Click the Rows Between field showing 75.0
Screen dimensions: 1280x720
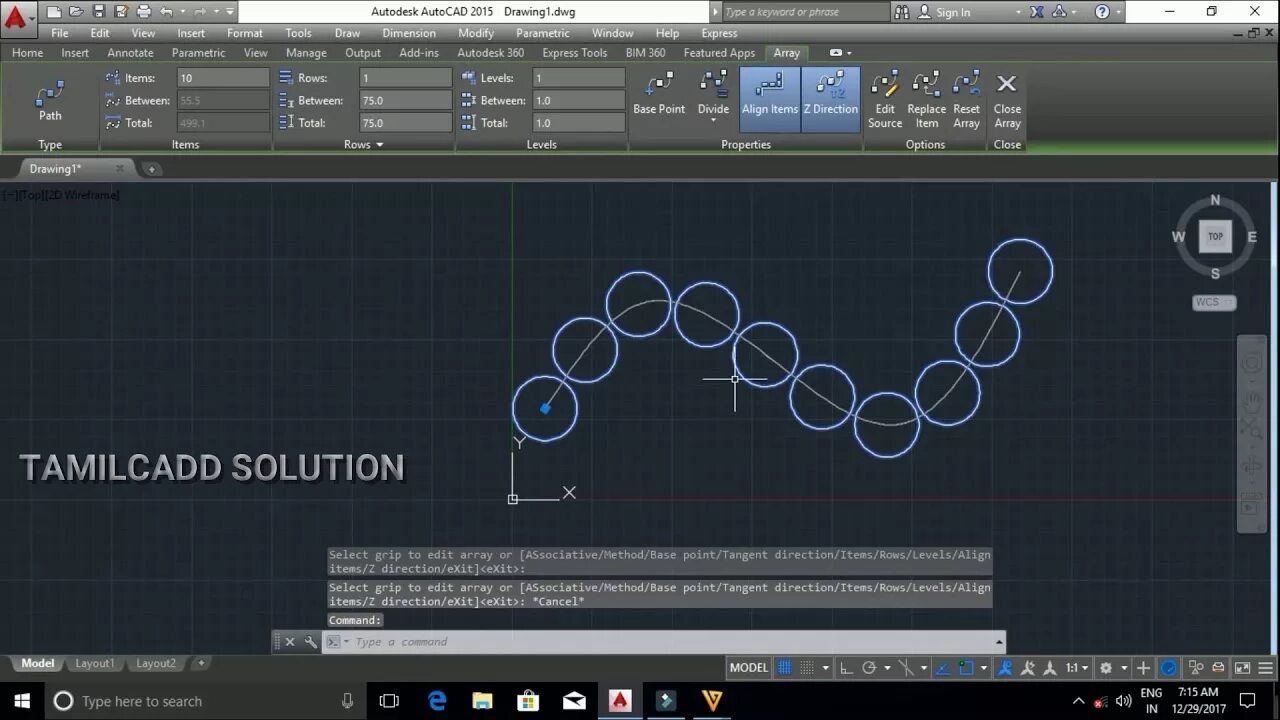pyautogui.click(x=405, y=100)
